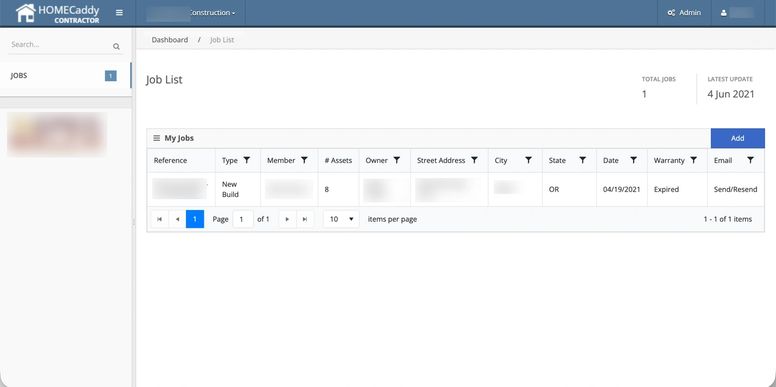Click the Page number input box
This screenshot has height=387, width=776.
pyautogui.click(x=243, y=219)
